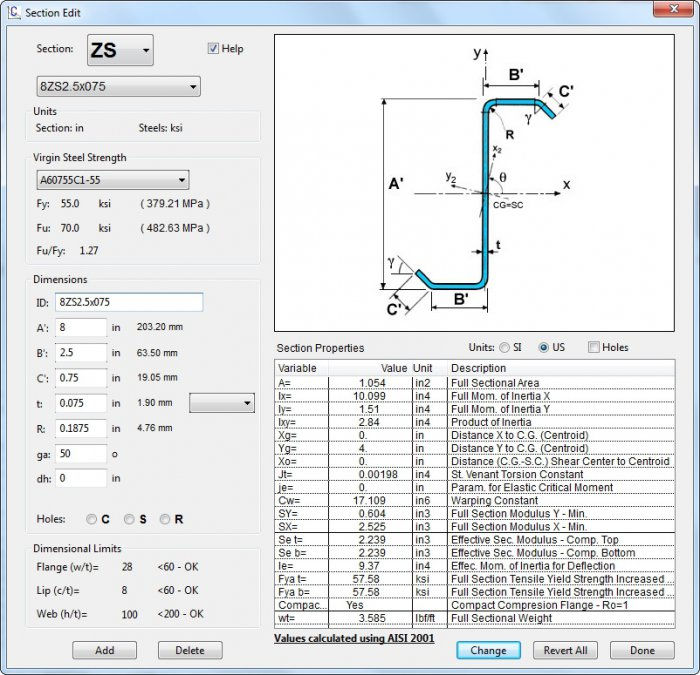This screenshot has height=675, width=700.
Task: Close the Section Edit dialog
Action: point(674,9)
